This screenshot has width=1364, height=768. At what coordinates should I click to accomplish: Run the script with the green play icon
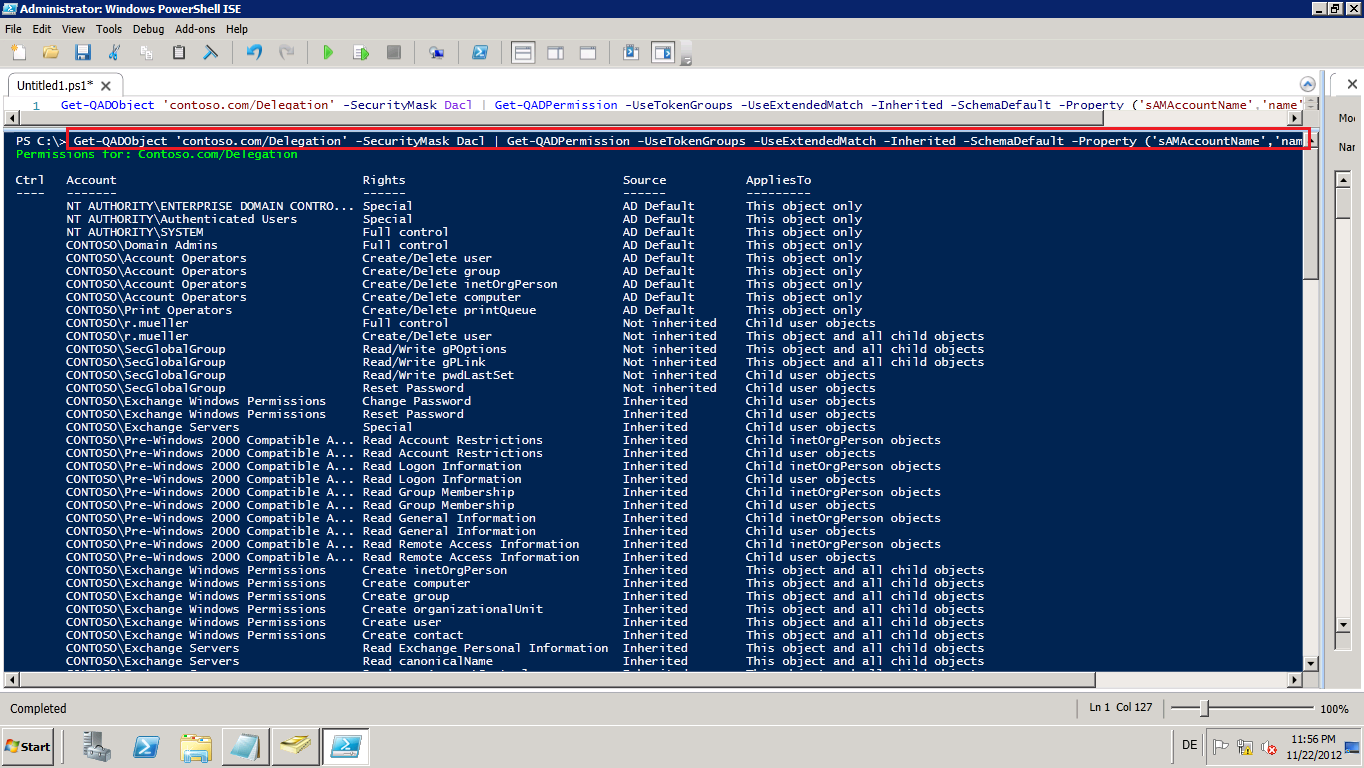[328, 52]
